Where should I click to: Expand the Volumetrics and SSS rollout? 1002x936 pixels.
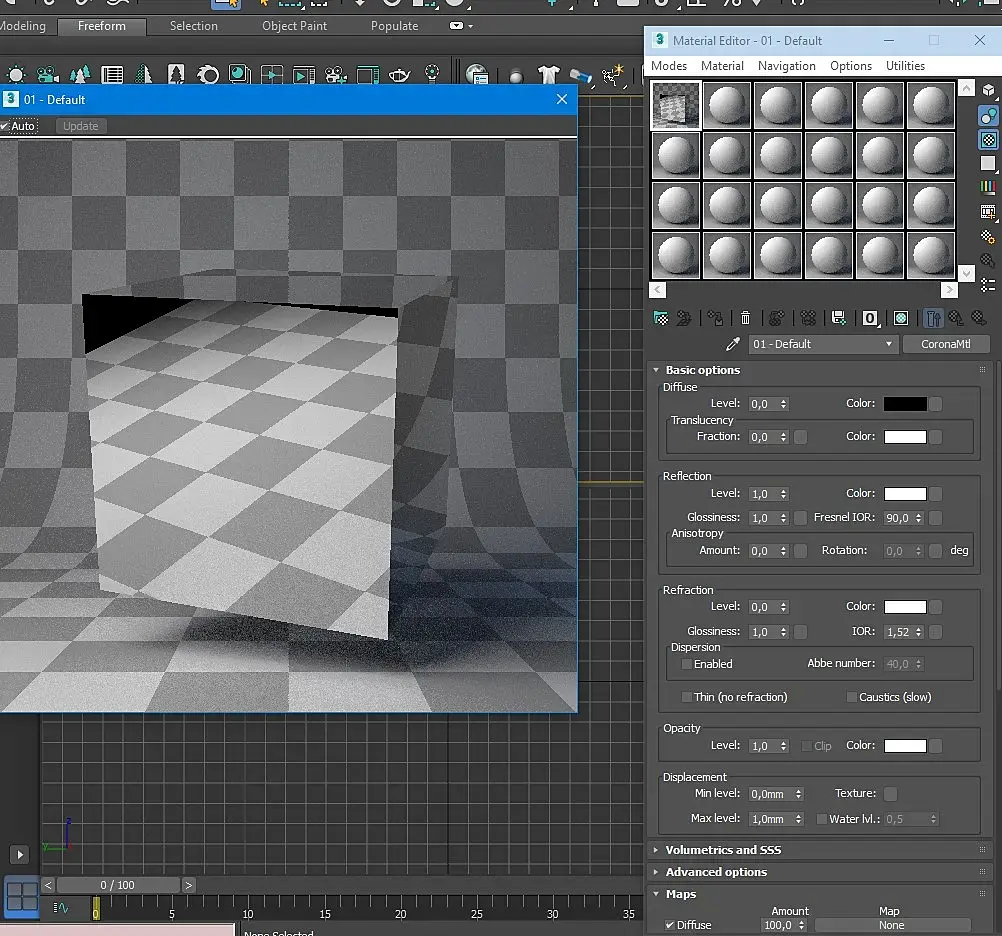point(723,850)
